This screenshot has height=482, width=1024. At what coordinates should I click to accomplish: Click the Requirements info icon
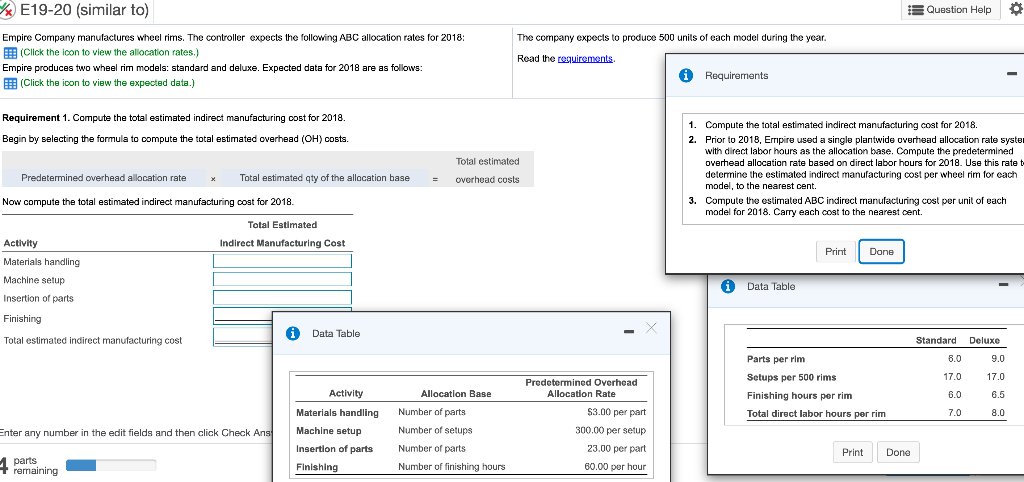686,76
